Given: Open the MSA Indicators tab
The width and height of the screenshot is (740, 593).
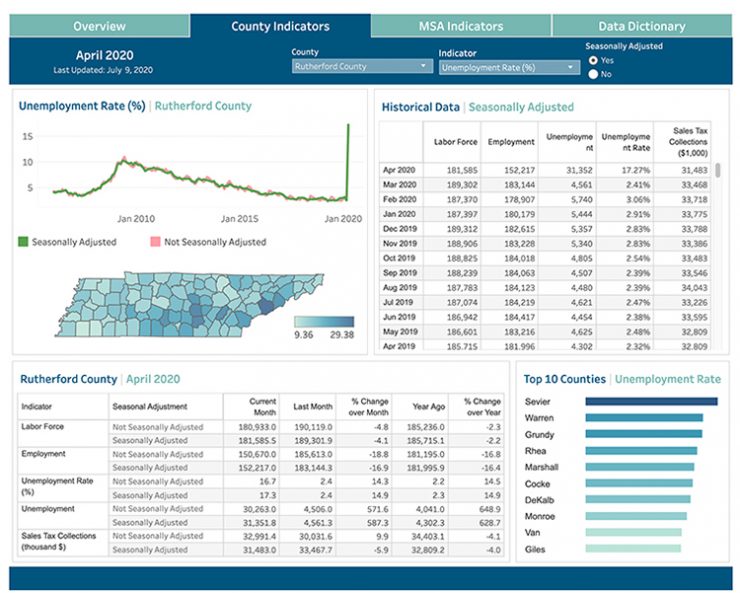Looking at the screenshot, I should tap(460, 26).
